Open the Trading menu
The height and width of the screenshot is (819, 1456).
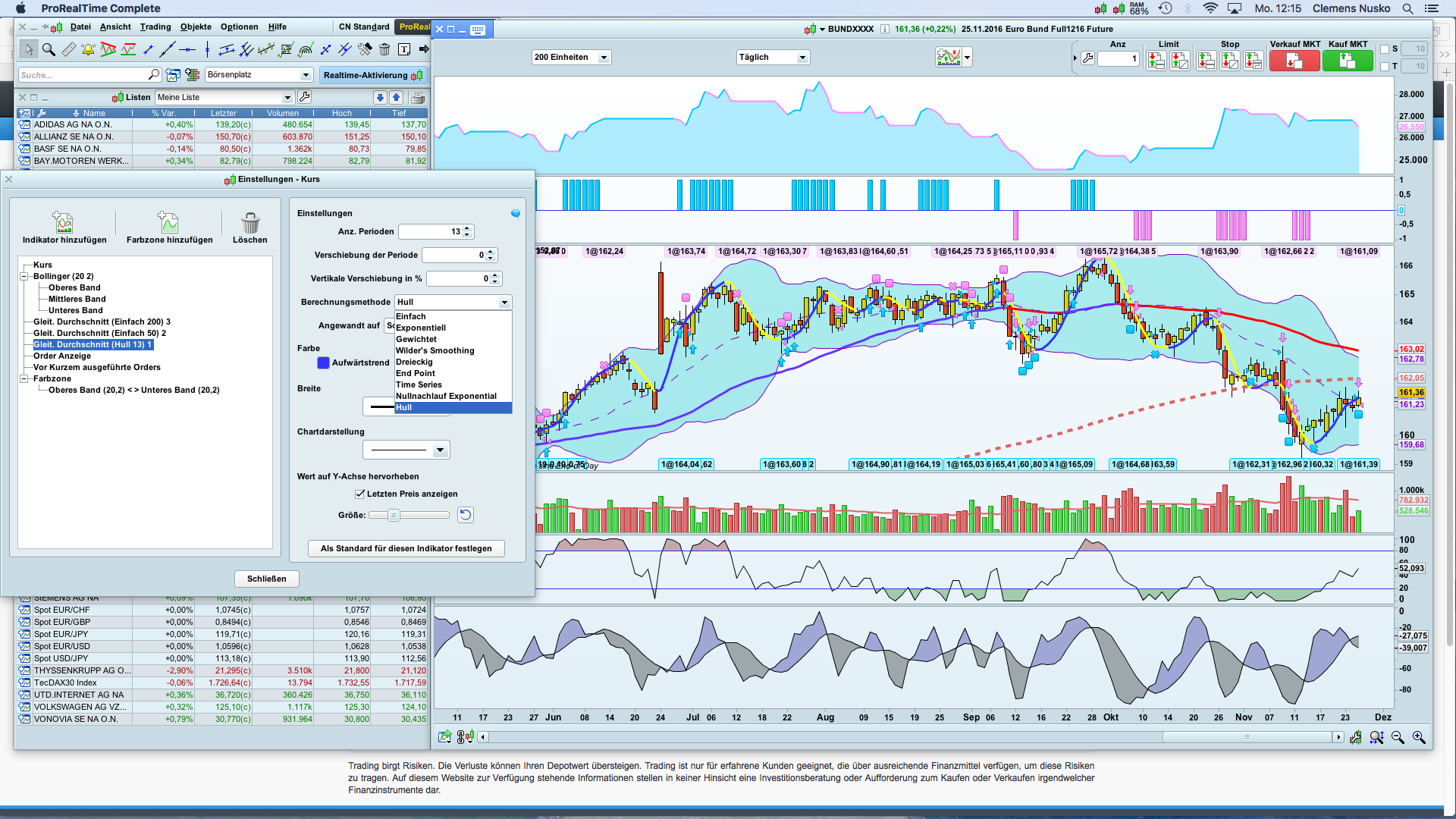[x=155, y=27]
